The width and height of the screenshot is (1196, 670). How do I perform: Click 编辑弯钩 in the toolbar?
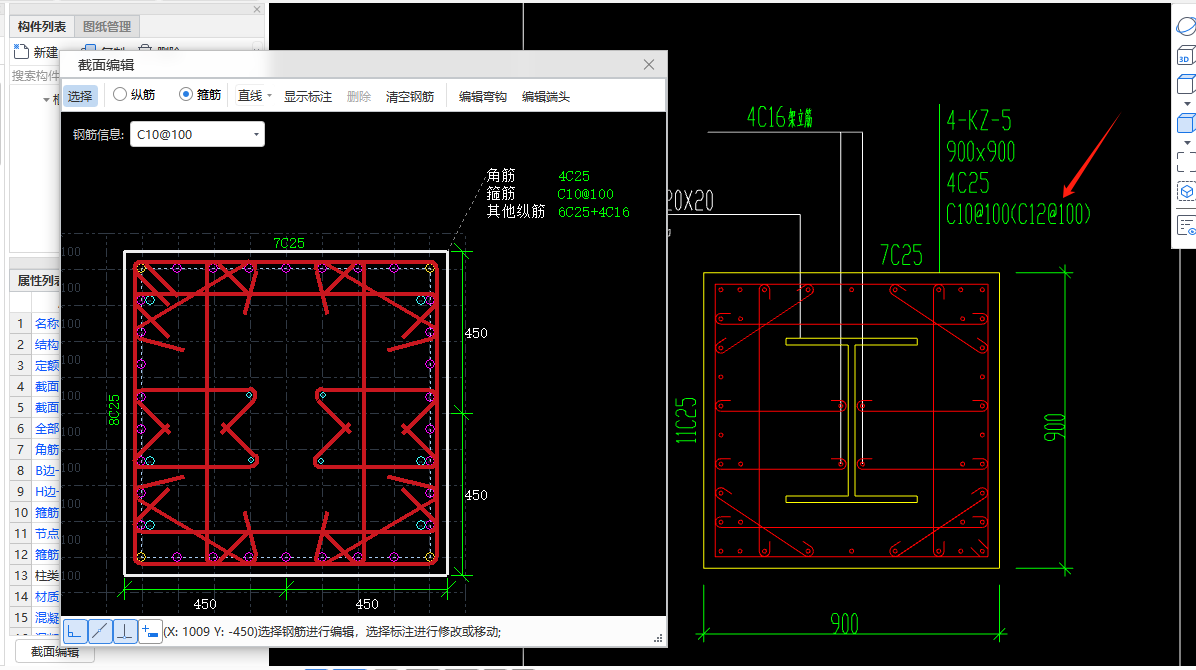(483, 96)
